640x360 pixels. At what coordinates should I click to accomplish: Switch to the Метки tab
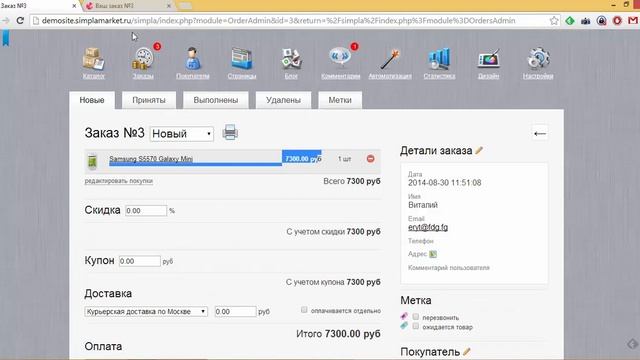coord(340,100)
